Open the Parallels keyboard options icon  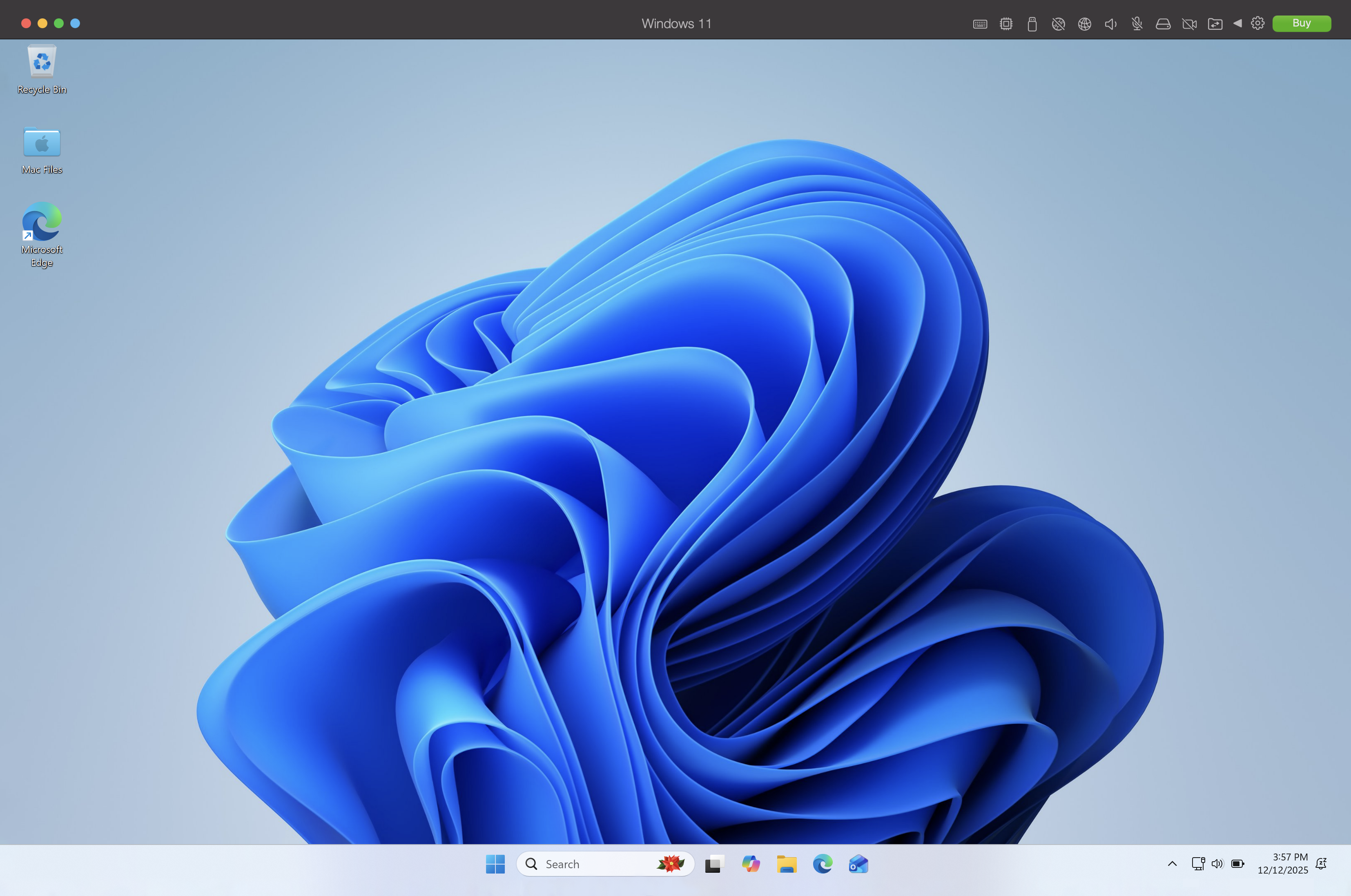(979, 23)
